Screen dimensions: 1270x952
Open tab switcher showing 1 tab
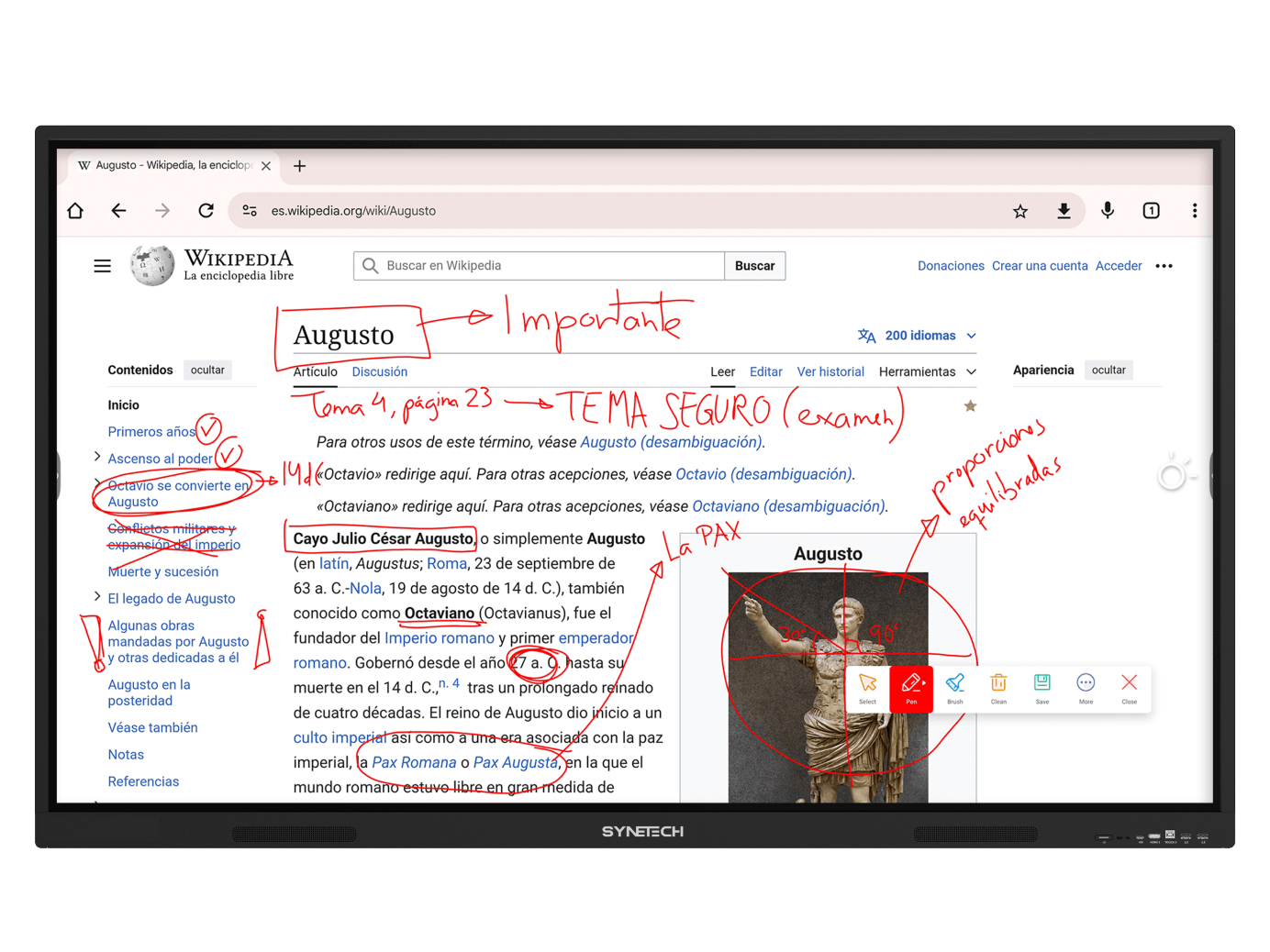pos(1151,211)
